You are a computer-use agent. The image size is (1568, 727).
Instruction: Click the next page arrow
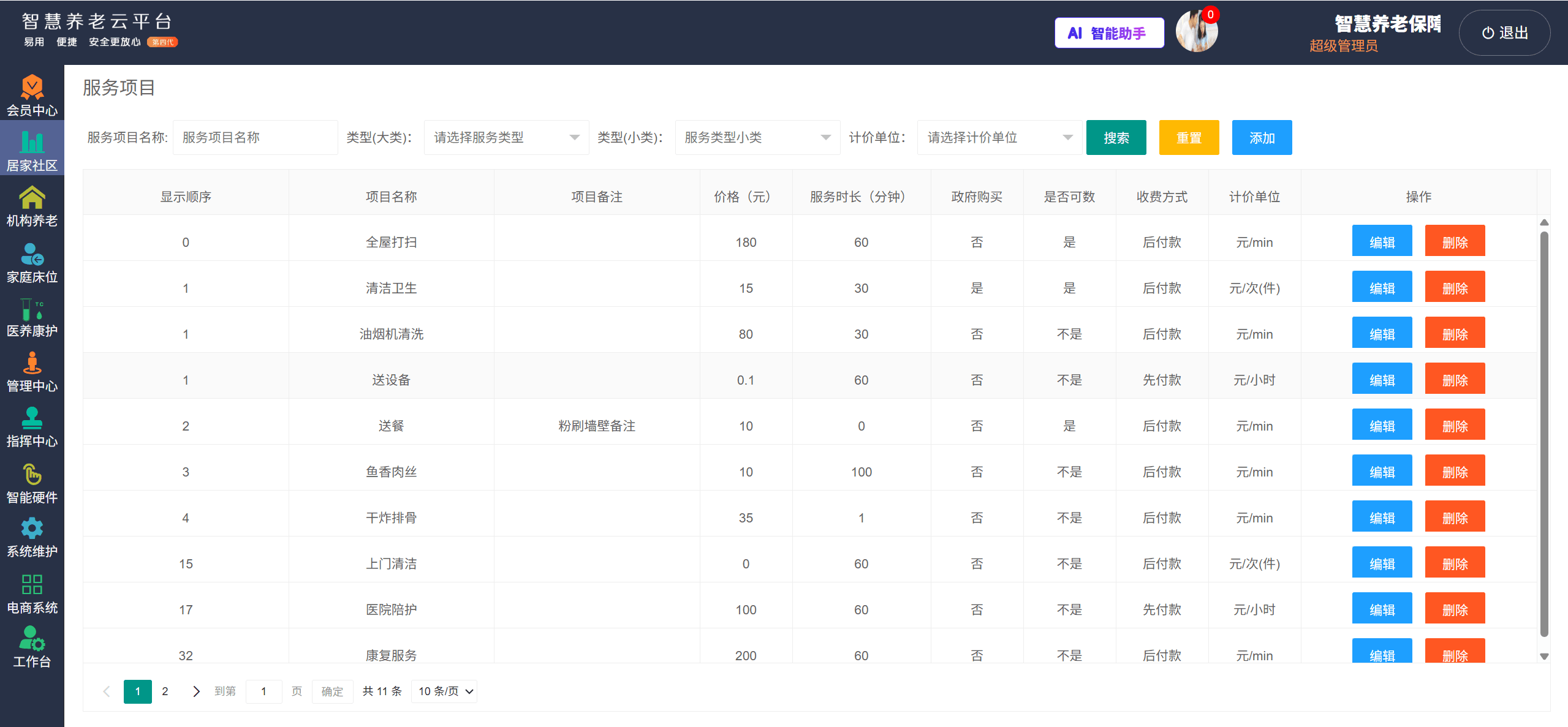click(x=196, y=691)
